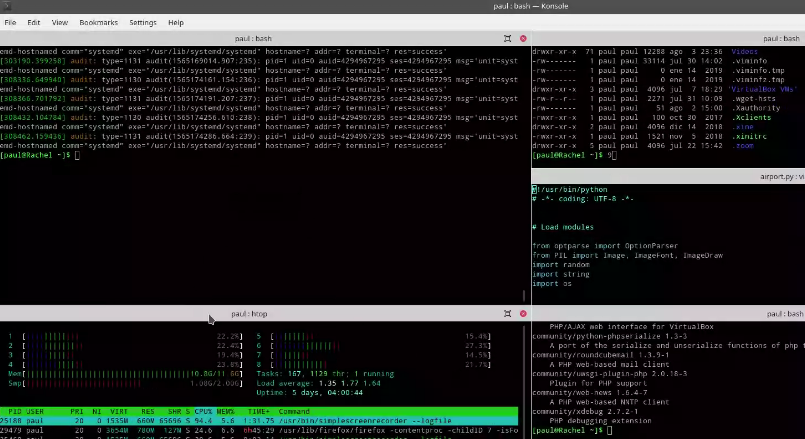Click the Swp usage bar in htop
This screenshot has height=439, width=805.
(125, 383)
